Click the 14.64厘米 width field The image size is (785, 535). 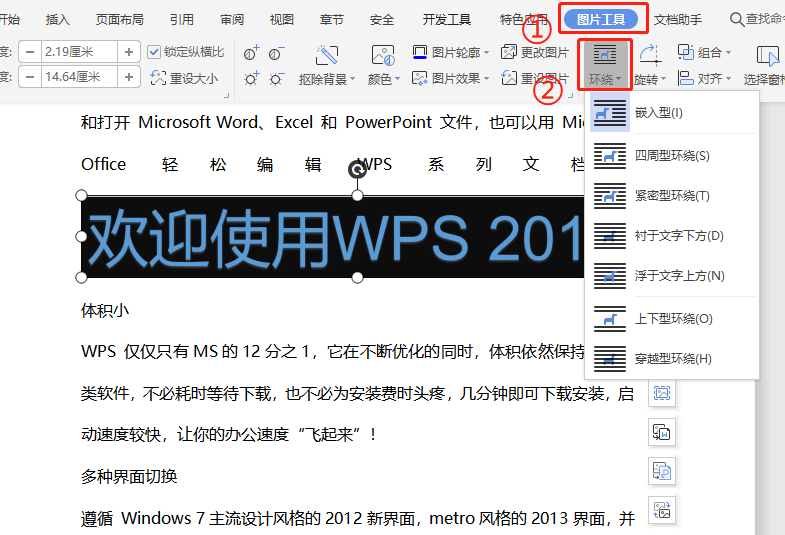[80, 77]
